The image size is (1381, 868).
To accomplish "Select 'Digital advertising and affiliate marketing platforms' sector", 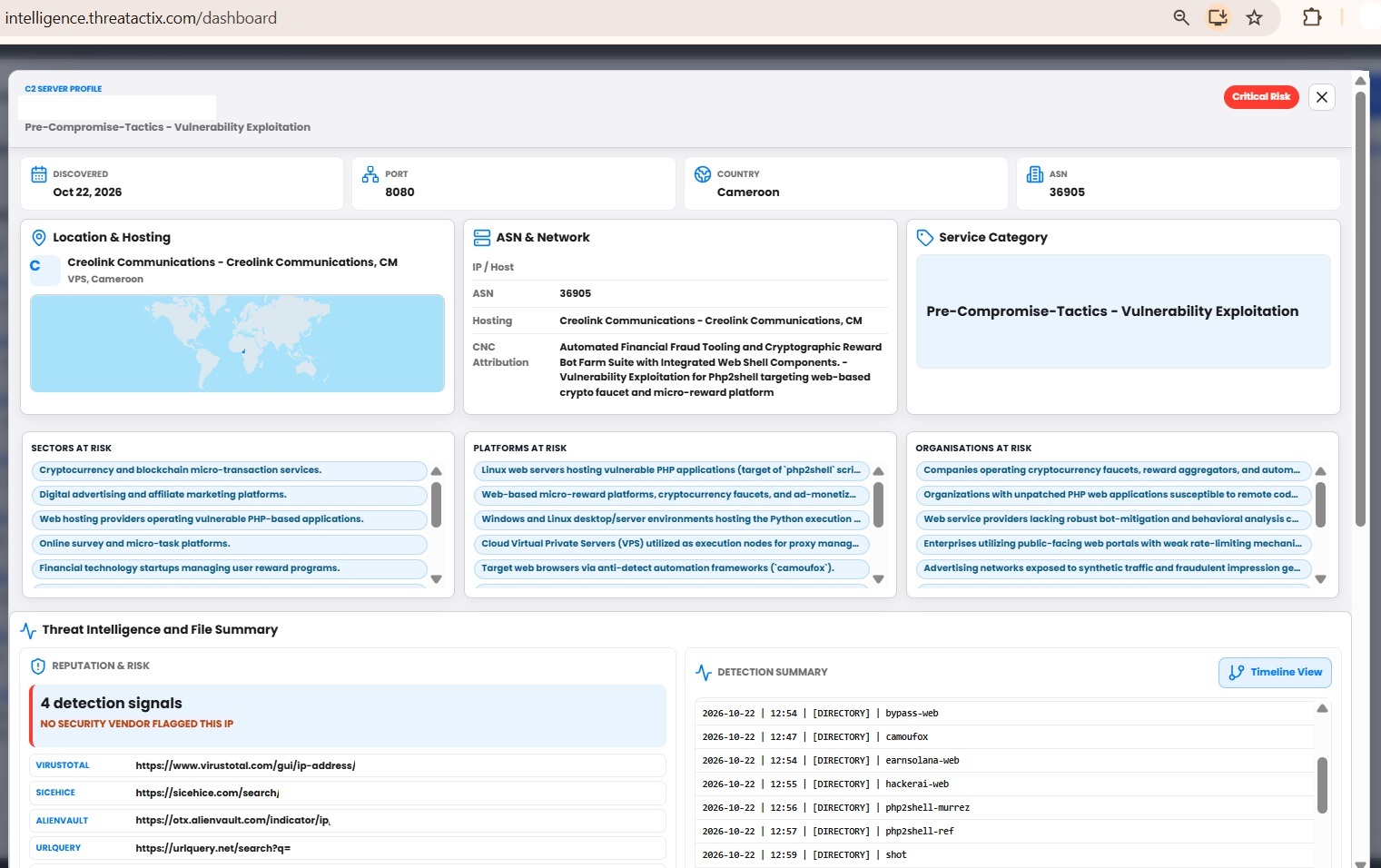I will (x=230, y=495).
